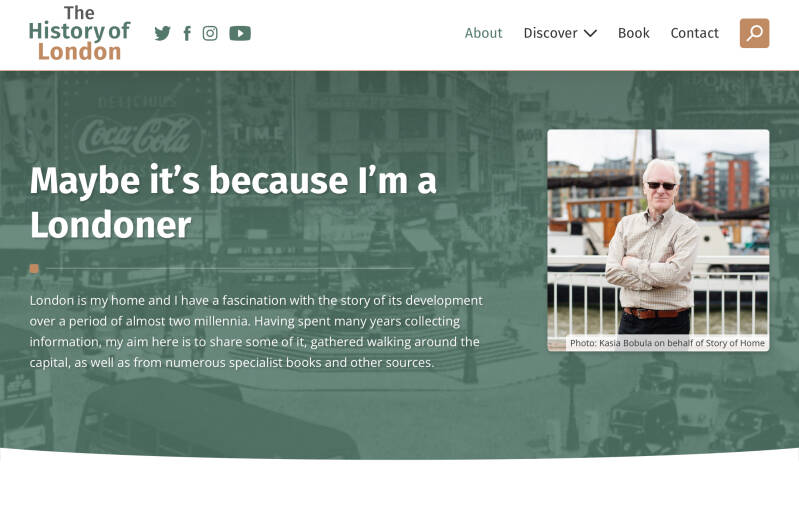
Task: Click the word 'History' in site logo
Action: pyautogui.click(x=67, y=31)
